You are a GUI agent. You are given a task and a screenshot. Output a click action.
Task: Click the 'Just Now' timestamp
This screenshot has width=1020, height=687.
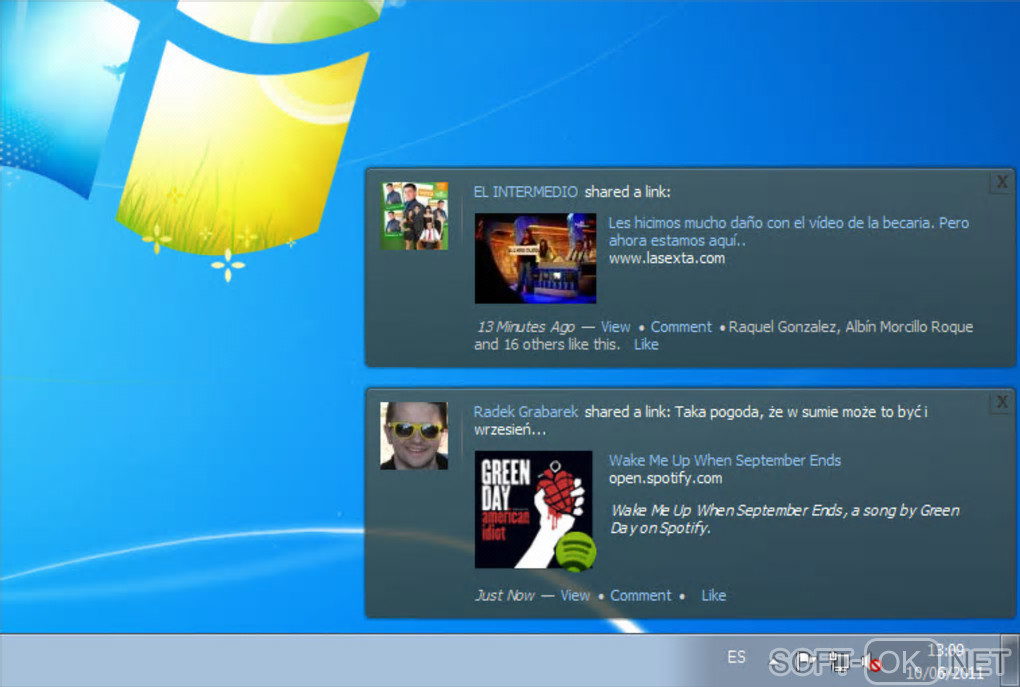pos(505,595)
